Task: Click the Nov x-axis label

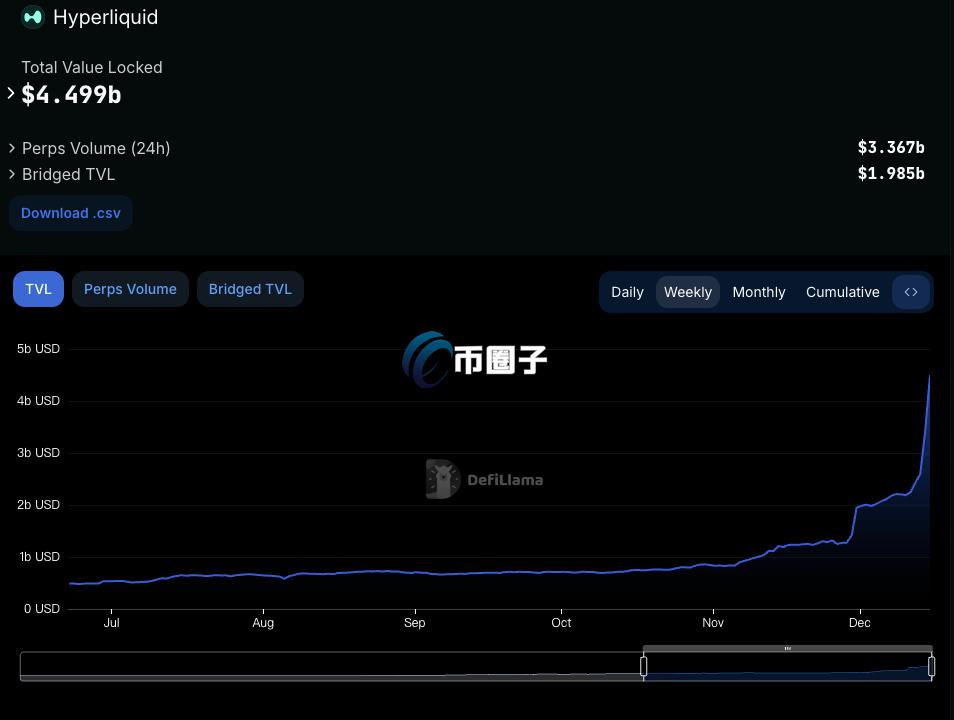Action: tap(713, 623)
